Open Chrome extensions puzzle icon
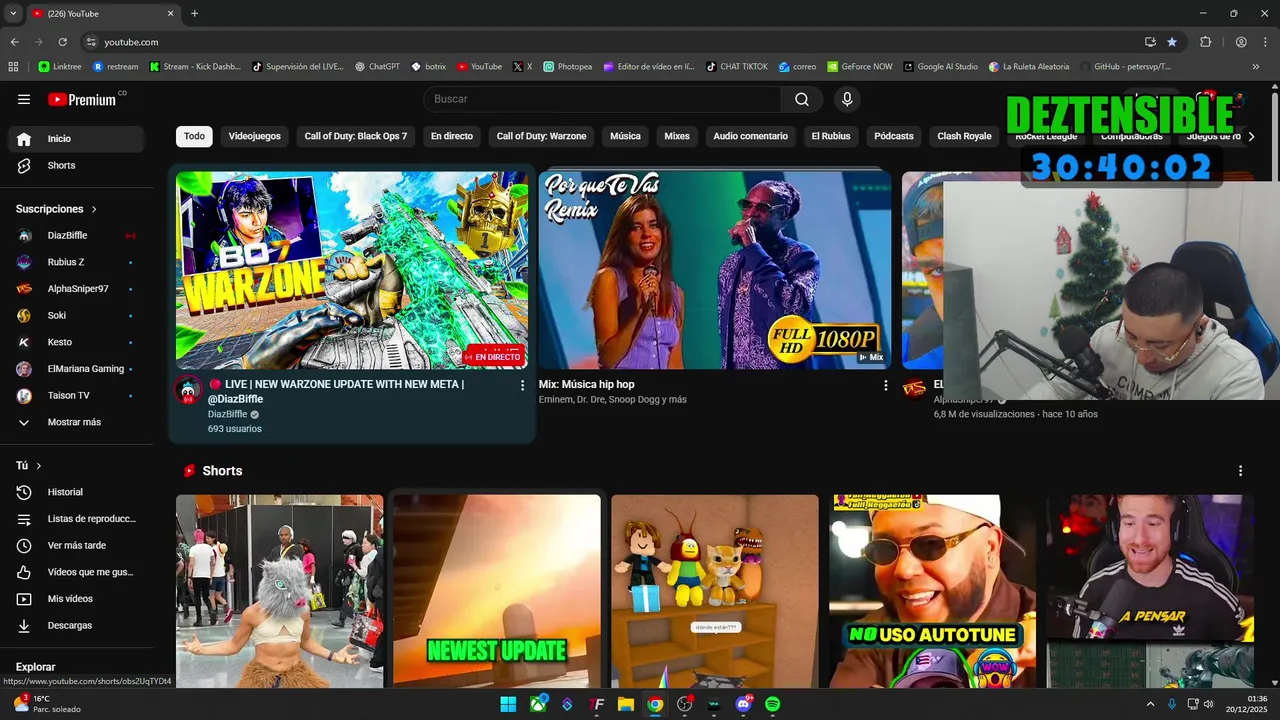 [x=1205, y=42]
